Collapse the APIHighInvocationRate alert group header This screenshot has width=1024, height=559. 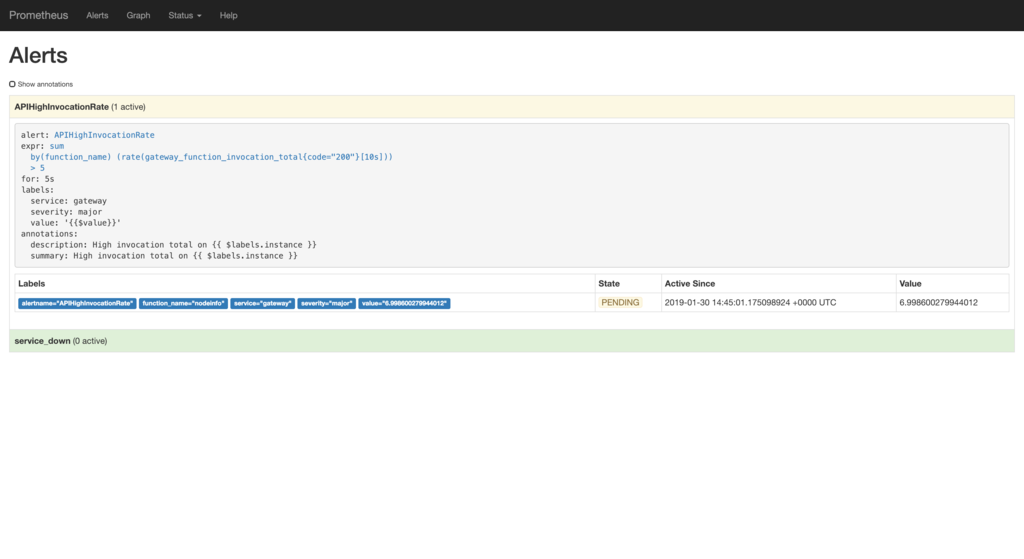(x=512, y=107)
